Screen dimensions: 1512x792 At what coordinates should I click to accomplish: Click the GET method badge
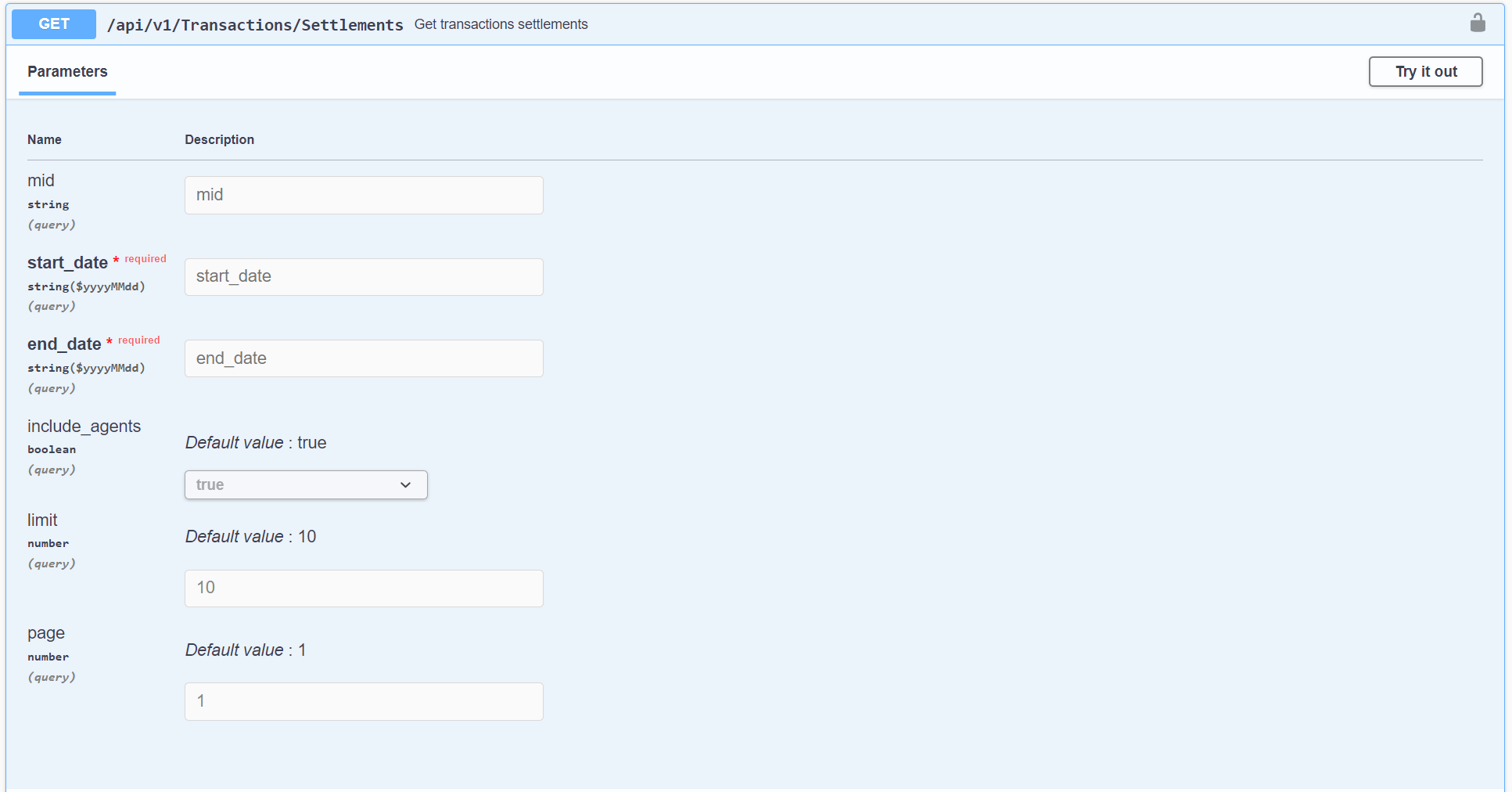[54, 23]
